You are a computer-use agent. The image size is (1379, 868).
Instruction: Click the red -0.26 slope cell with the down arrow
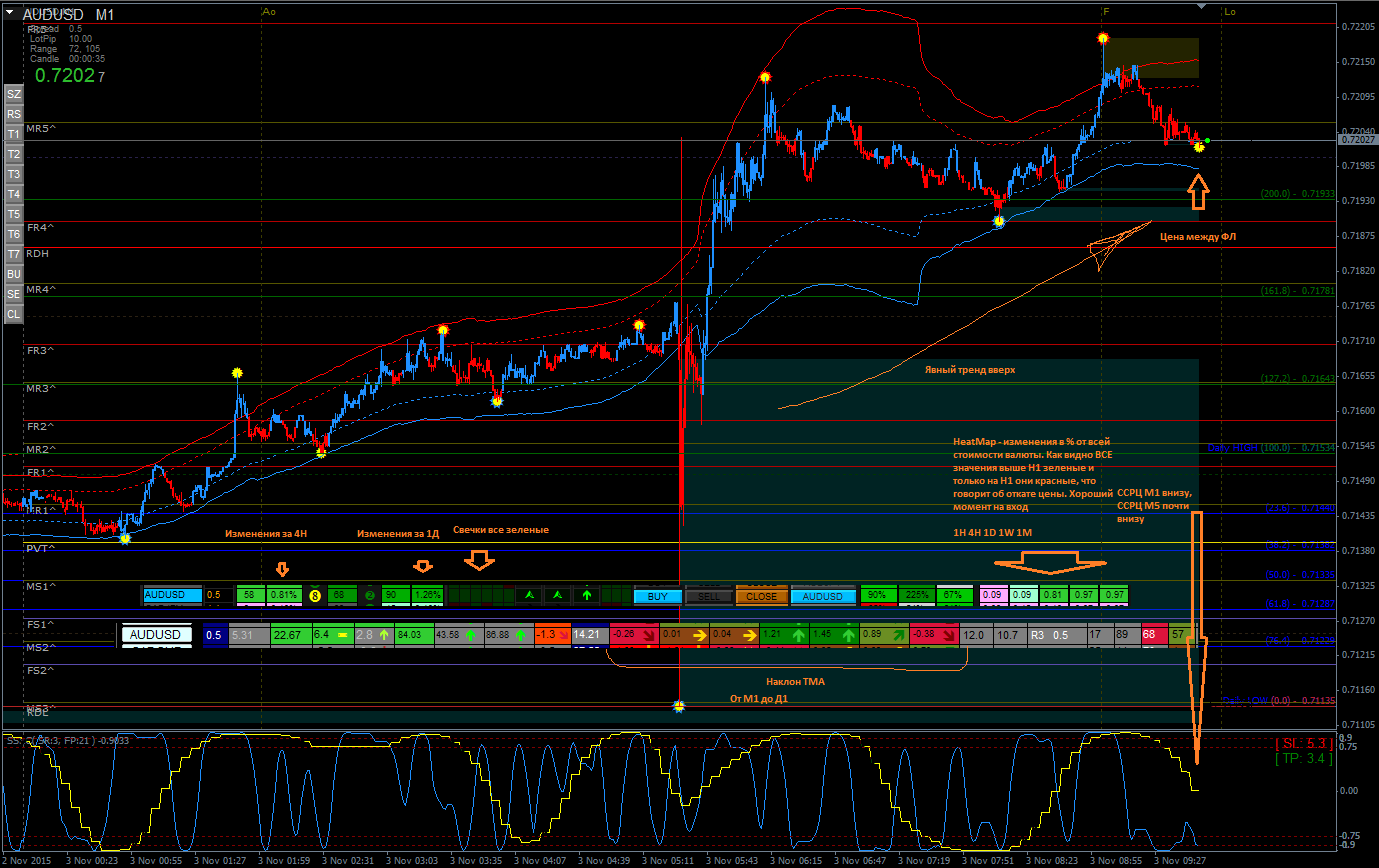point(634,635)
